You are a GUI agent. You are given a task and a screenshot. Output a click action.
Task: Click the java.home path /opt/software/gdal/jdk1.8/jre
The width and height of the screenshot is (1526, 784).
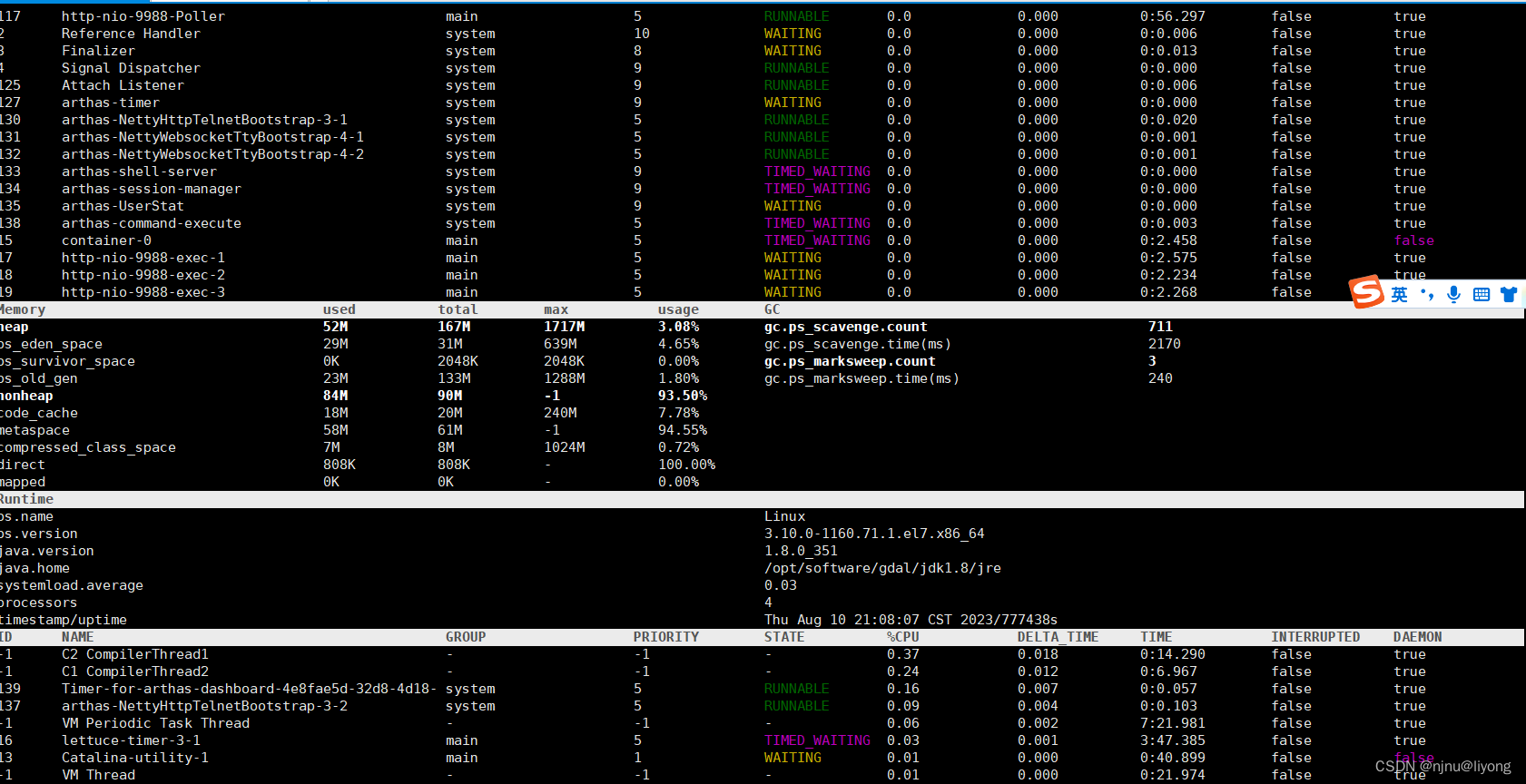[882, 568]
